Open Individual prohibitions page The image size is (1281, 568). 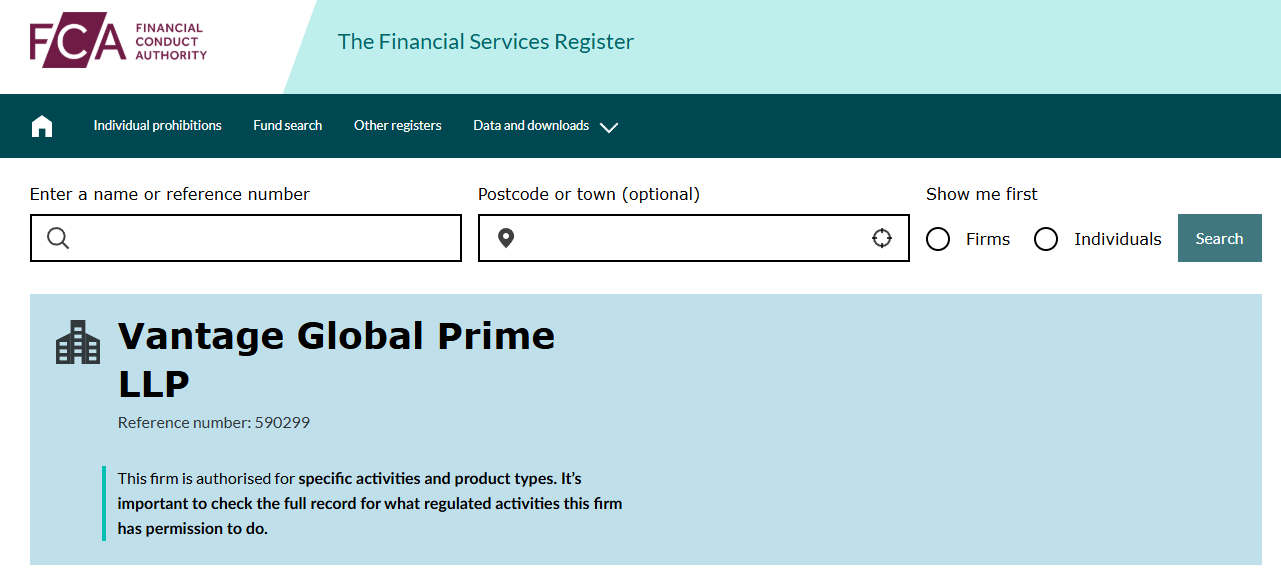coord(158,126)
